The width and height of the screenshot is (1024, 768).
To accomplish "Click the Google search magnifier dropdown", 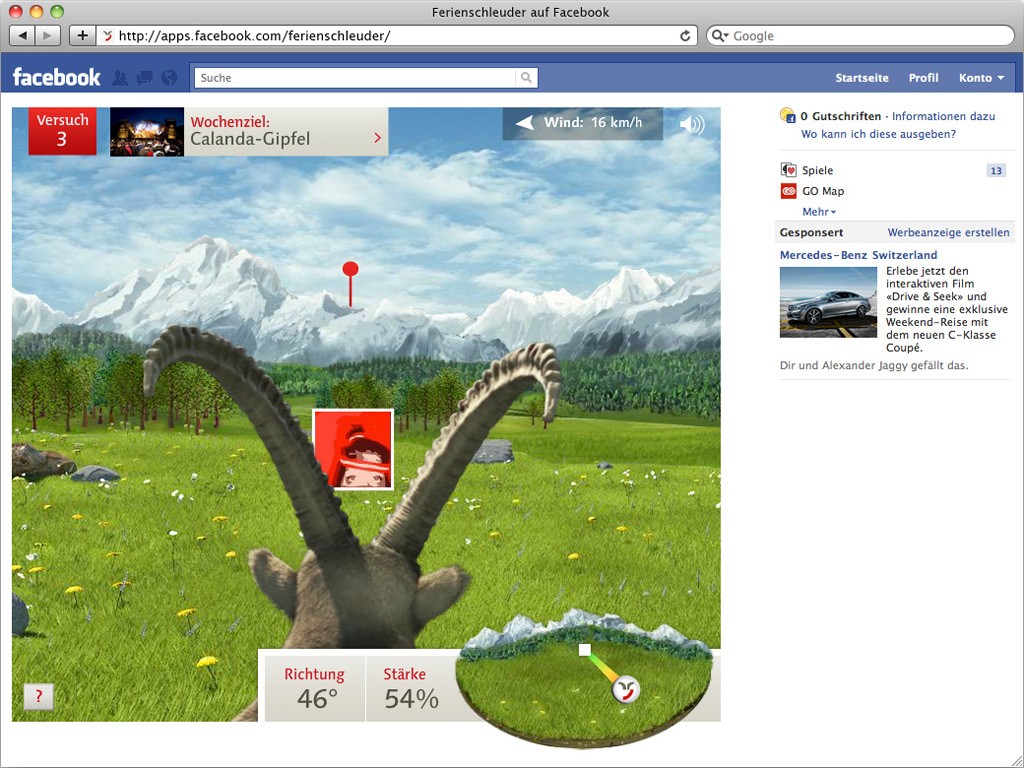I will pyautogui.click(x=720, y=35).
